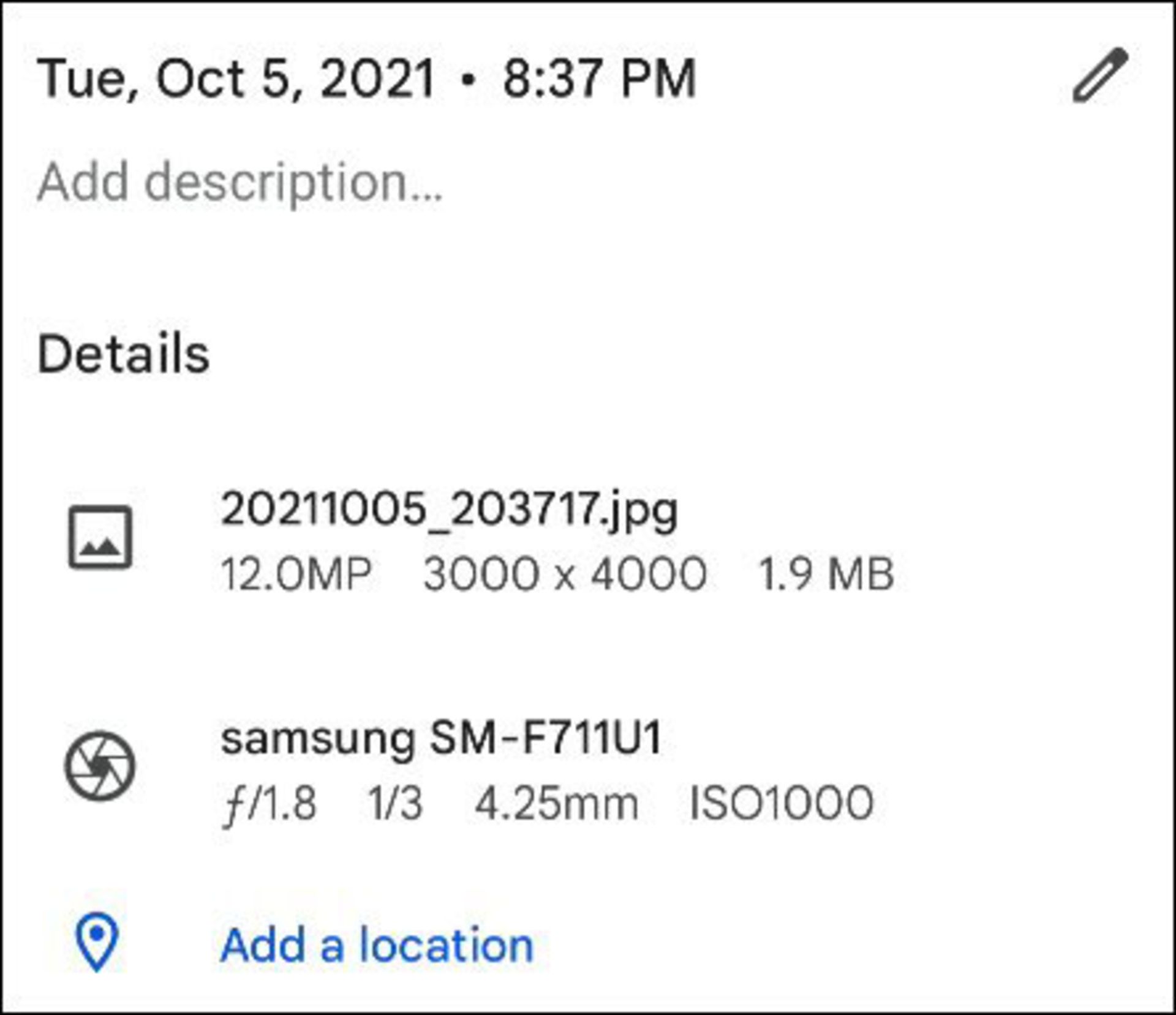Click the camera shutter aperture icon
The height and width of the screenshot is (1015, 1176).
100,766
